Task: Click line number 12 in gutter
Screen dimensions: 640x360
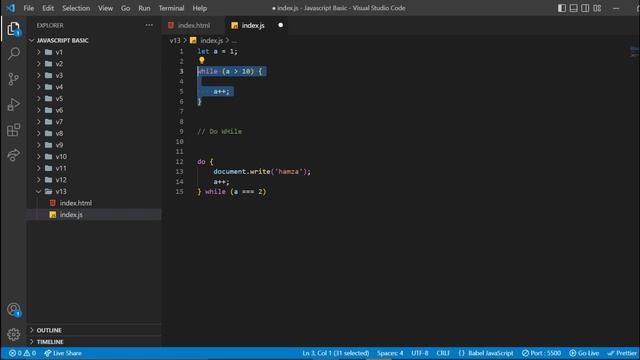Action: coord(180,162)
